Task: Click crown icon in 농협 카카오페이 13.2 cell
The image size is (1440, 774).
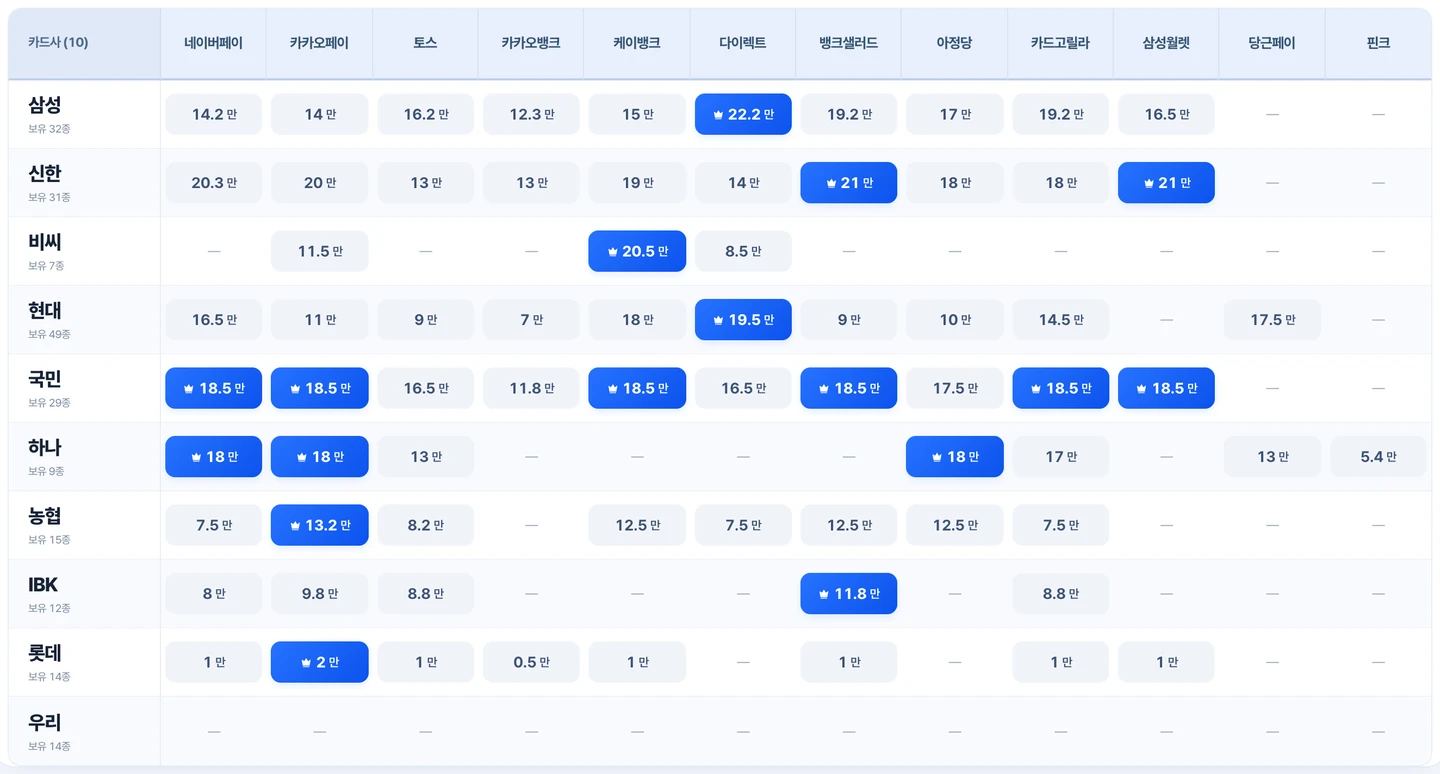Action: [x=295, y=526]
